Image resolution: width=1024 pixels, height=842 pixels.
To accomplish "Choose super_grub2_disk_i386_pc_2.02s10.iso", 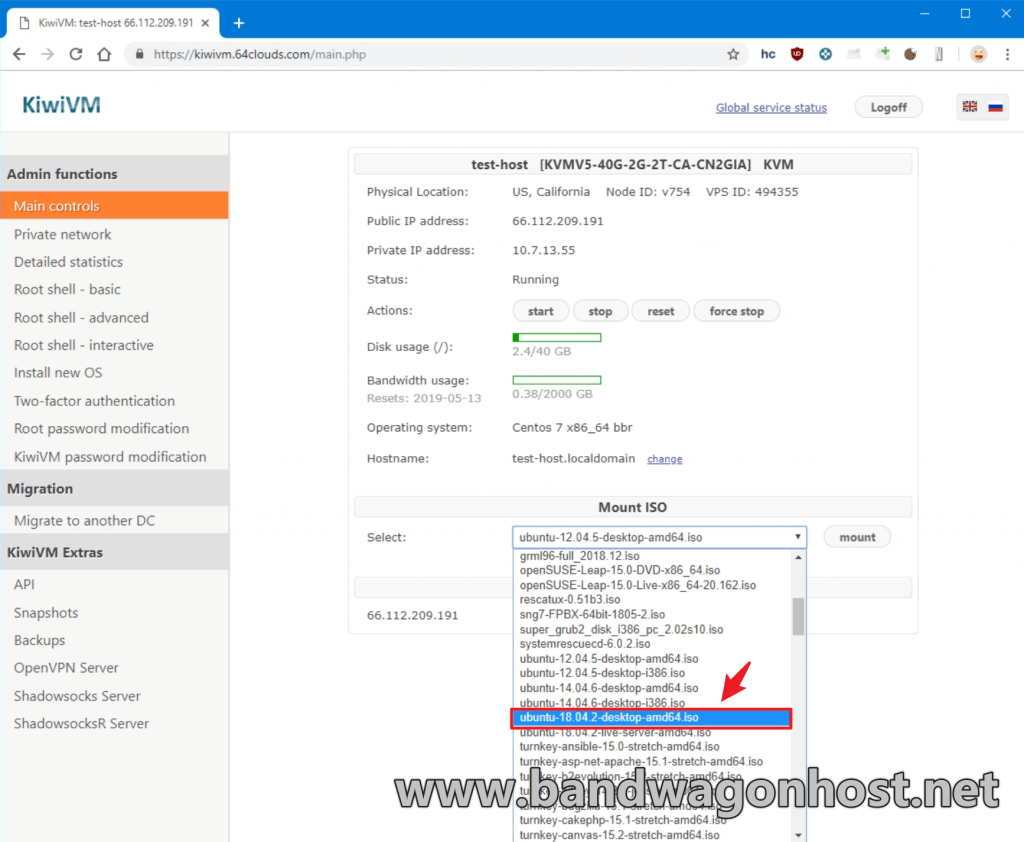I will pyautogui.click(x=652, y=630).
